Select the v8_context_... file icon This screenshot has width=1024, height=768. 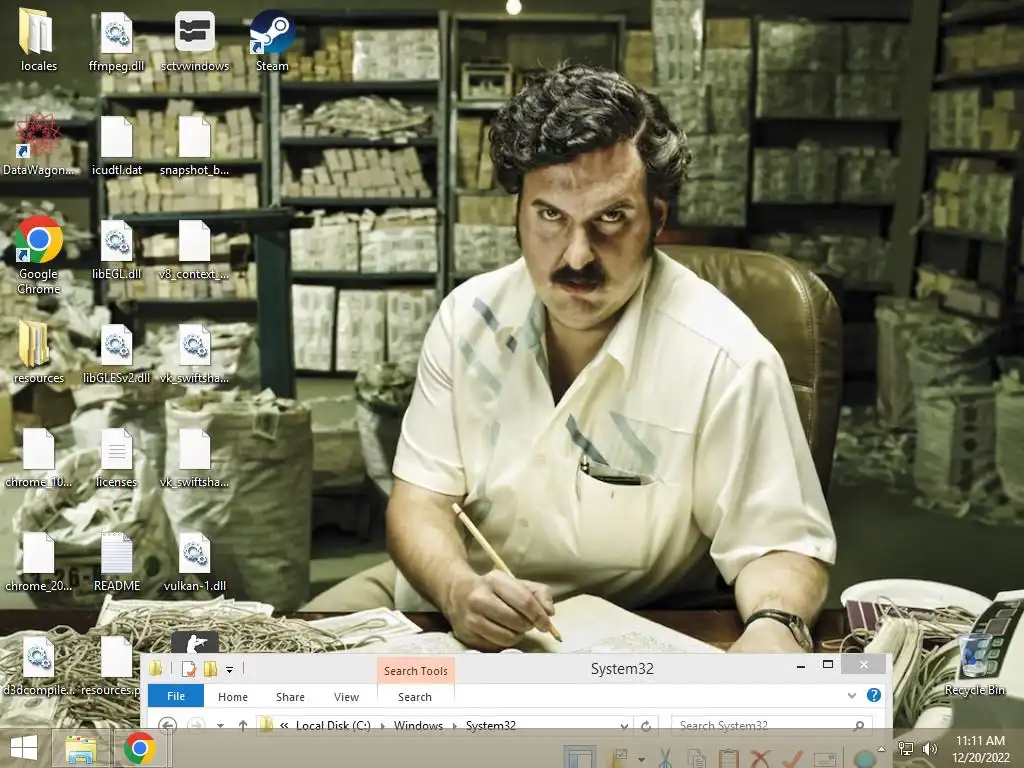pyautogui.click(x=195, y=249)
